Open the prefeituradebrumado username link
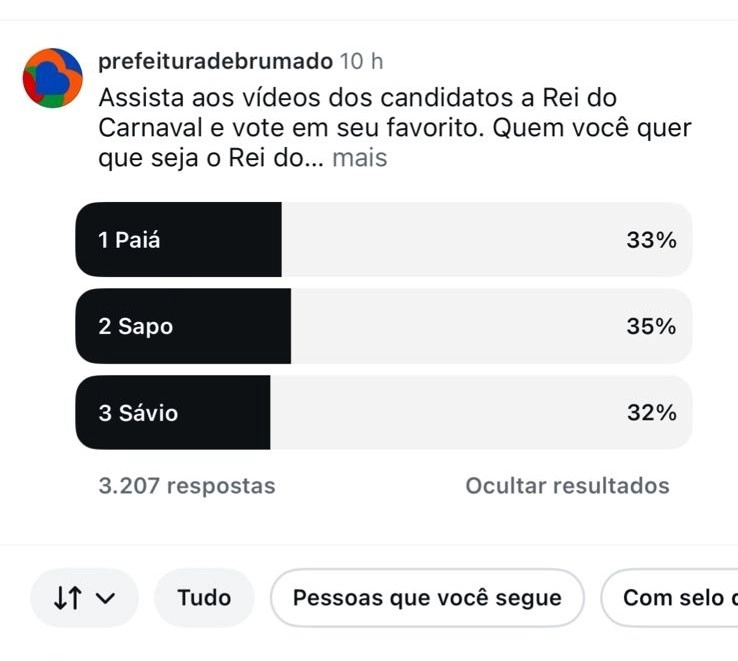 215,62
